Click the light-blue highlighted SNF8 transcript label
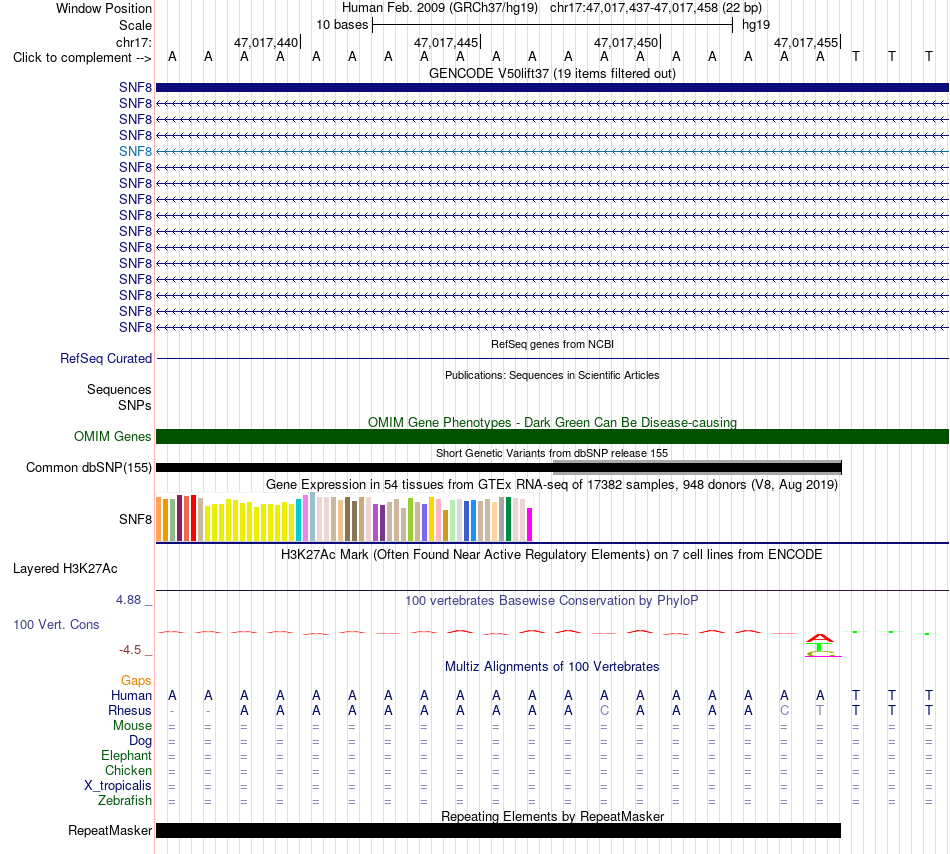This screenshot has width=950, height=854. [x=135, y=151]
